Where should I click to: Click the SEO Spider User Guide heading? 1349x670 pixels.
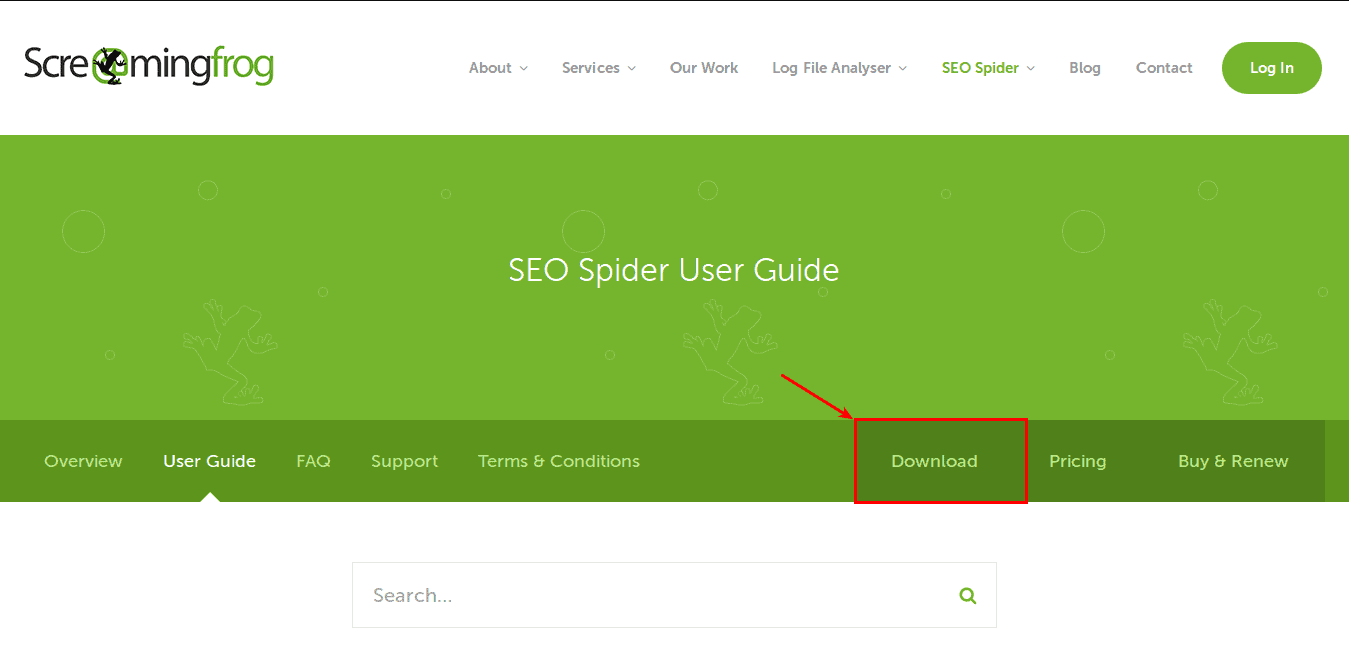click(x=674, y=270)
